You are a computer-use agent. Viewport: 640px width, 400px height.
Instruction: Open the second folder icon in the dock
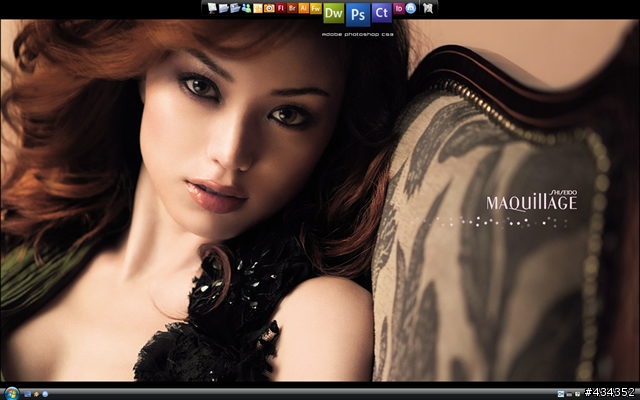click(x=235, y=8)
